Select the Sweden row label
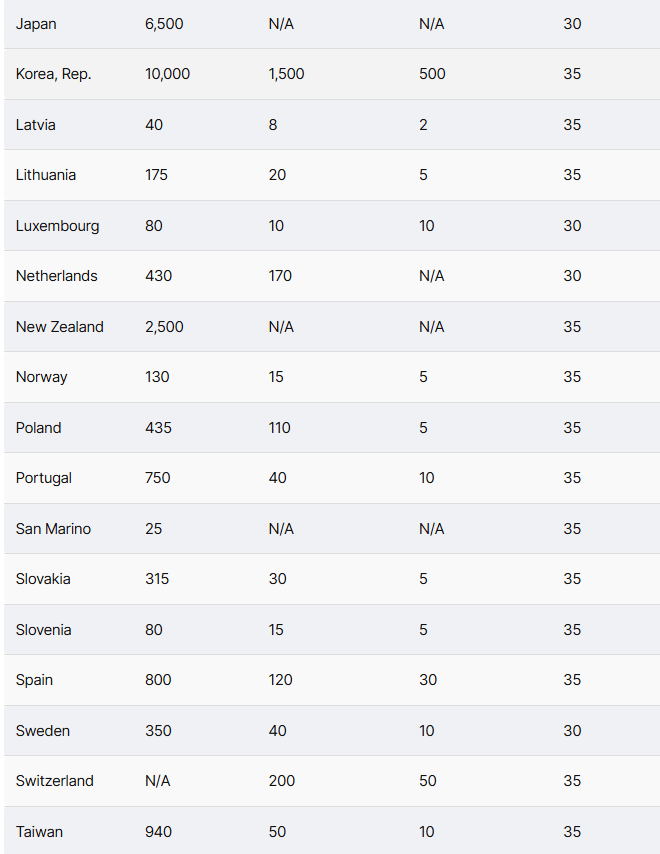 coord(42,731)
